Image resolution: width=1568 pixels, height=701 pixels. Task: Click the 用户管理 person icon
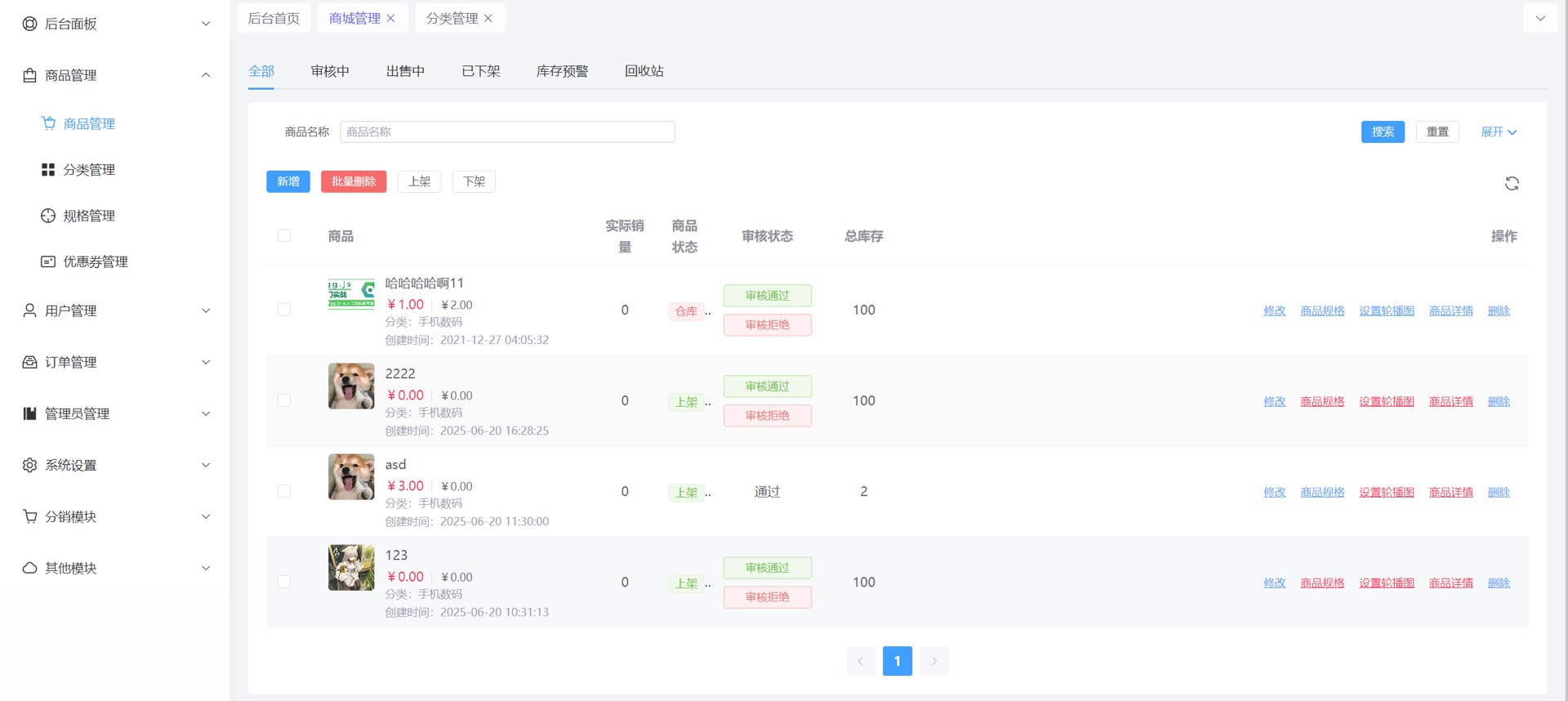coord(30,310)
